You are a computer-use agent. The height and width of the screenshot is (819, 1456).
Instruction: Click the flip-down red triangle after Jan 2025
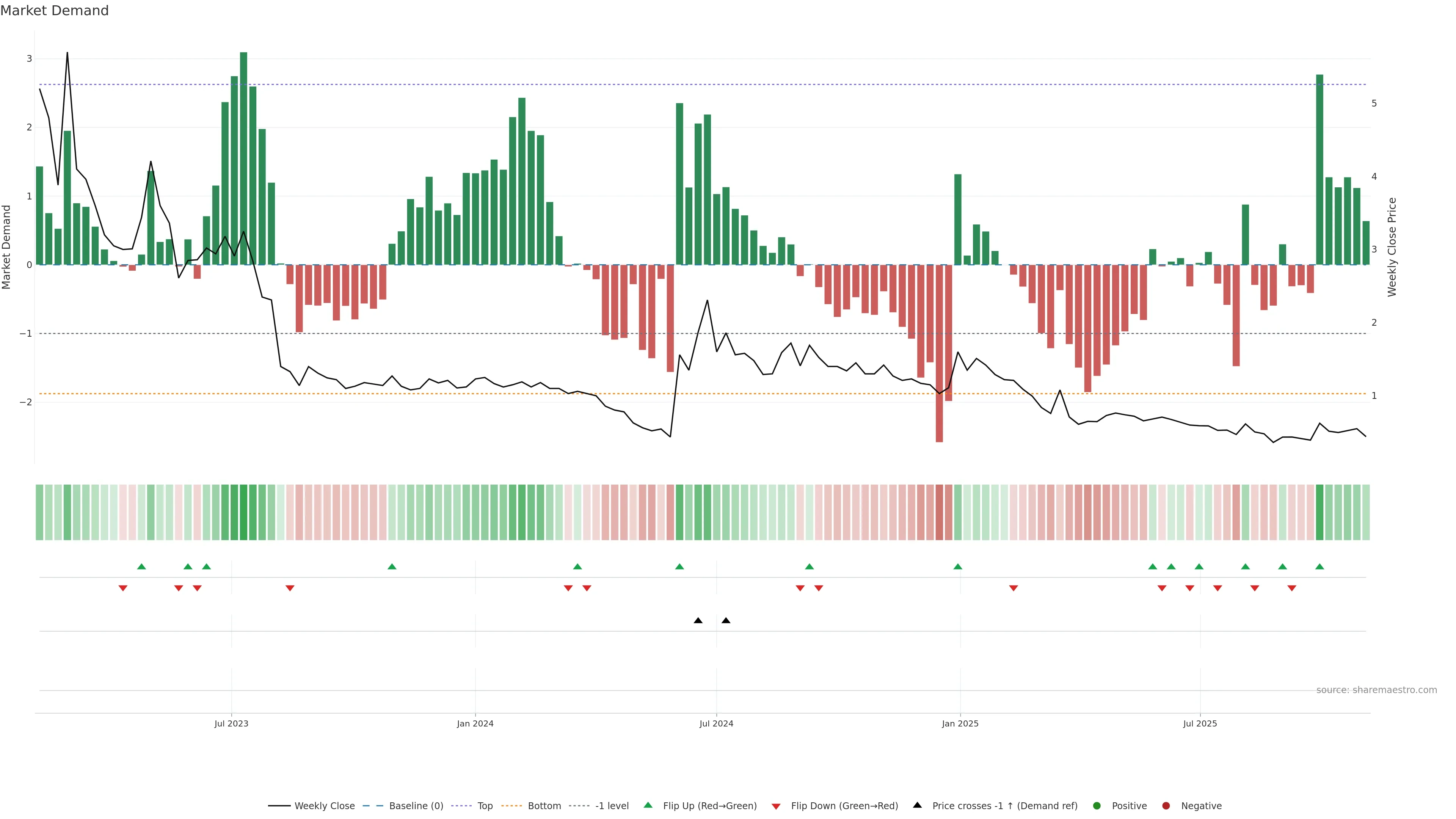(x=1014, y=588)
